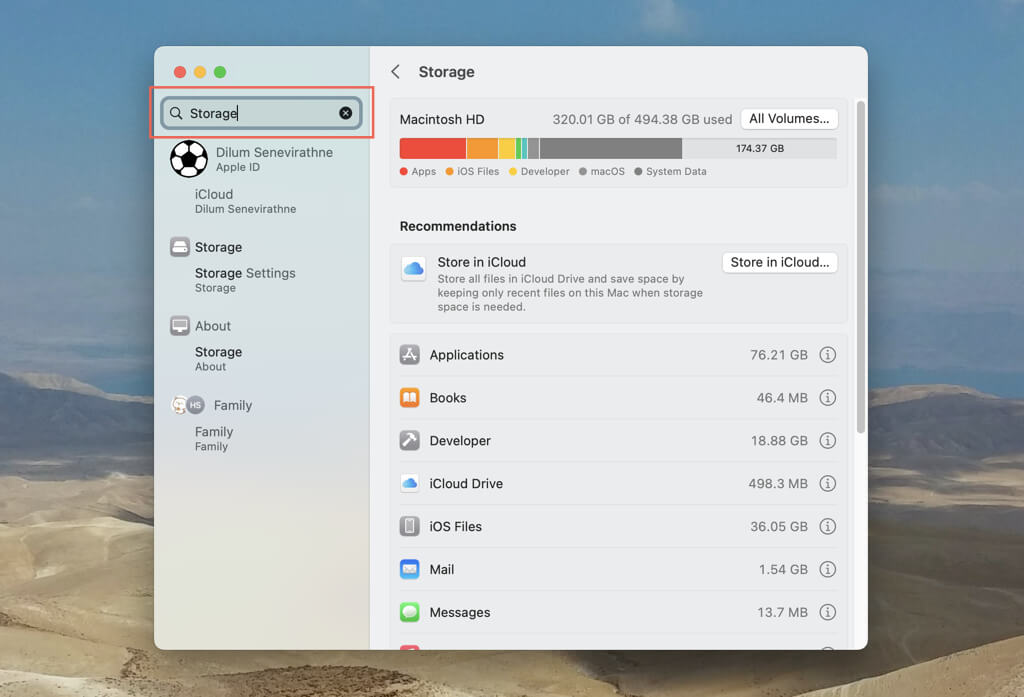1024x697 pixels.
Task: Click the green Messages bubble icon
Action: pos(409,612)
